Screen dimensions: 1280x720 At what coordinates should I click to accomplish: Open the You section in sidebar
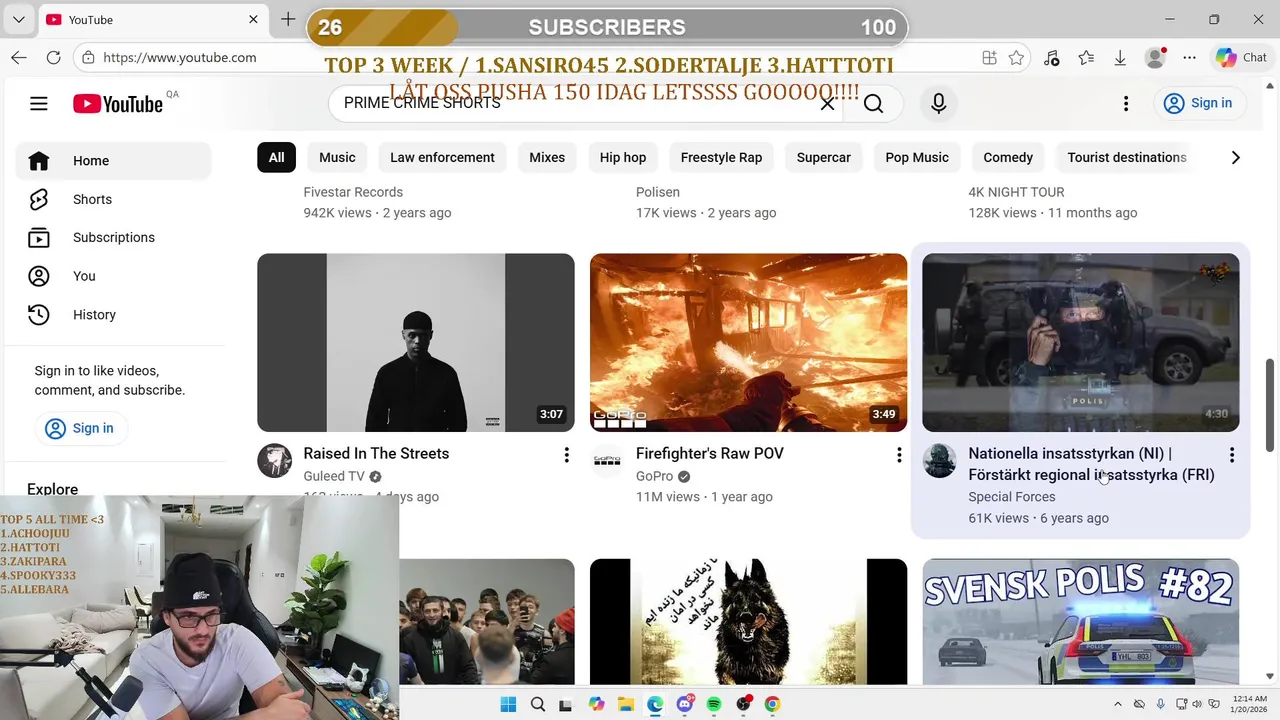(113, 276)
